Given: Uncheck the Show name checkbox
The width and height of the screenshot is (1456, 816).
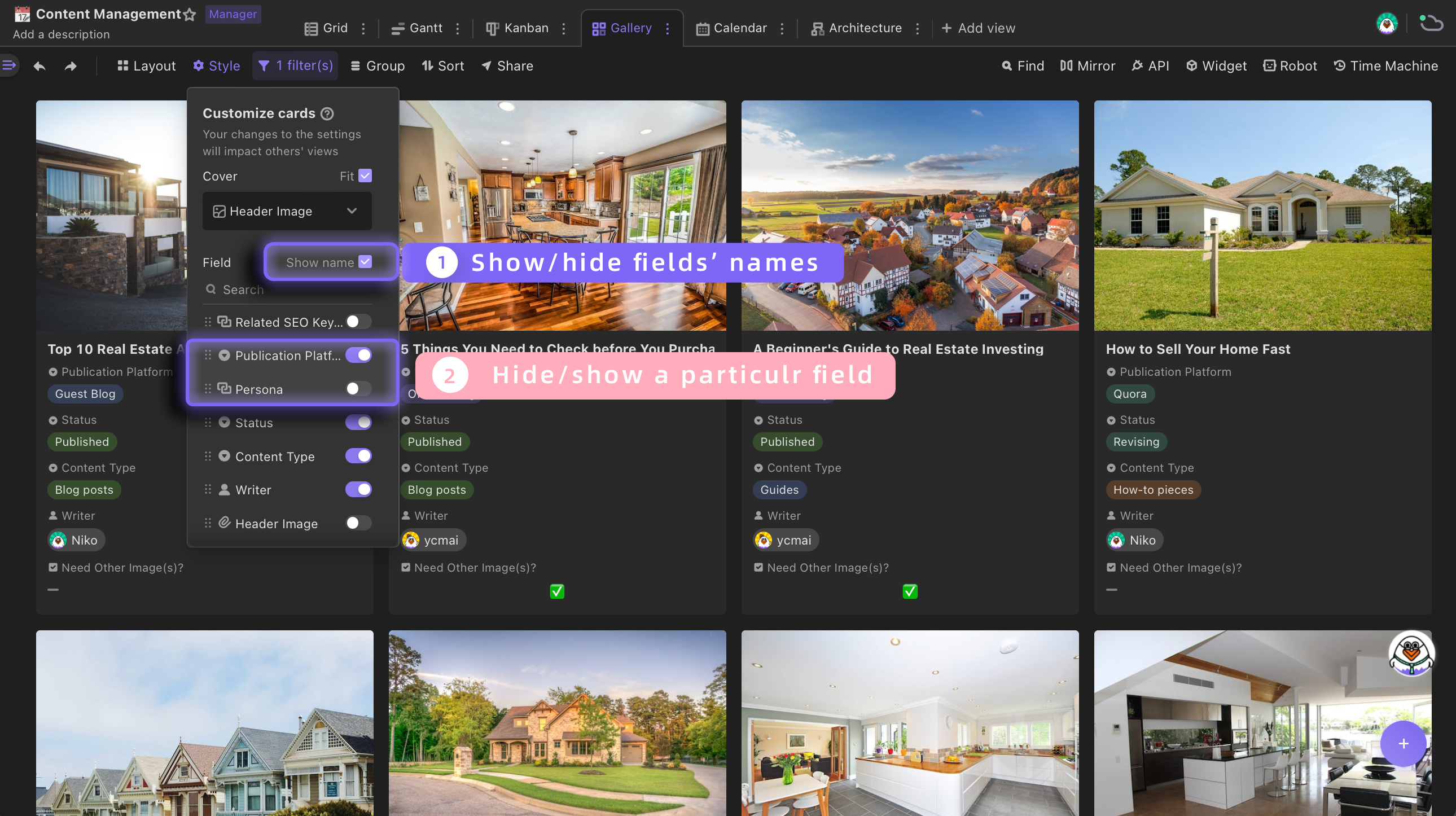Looking at the screenshot, I should pos(365,262).
